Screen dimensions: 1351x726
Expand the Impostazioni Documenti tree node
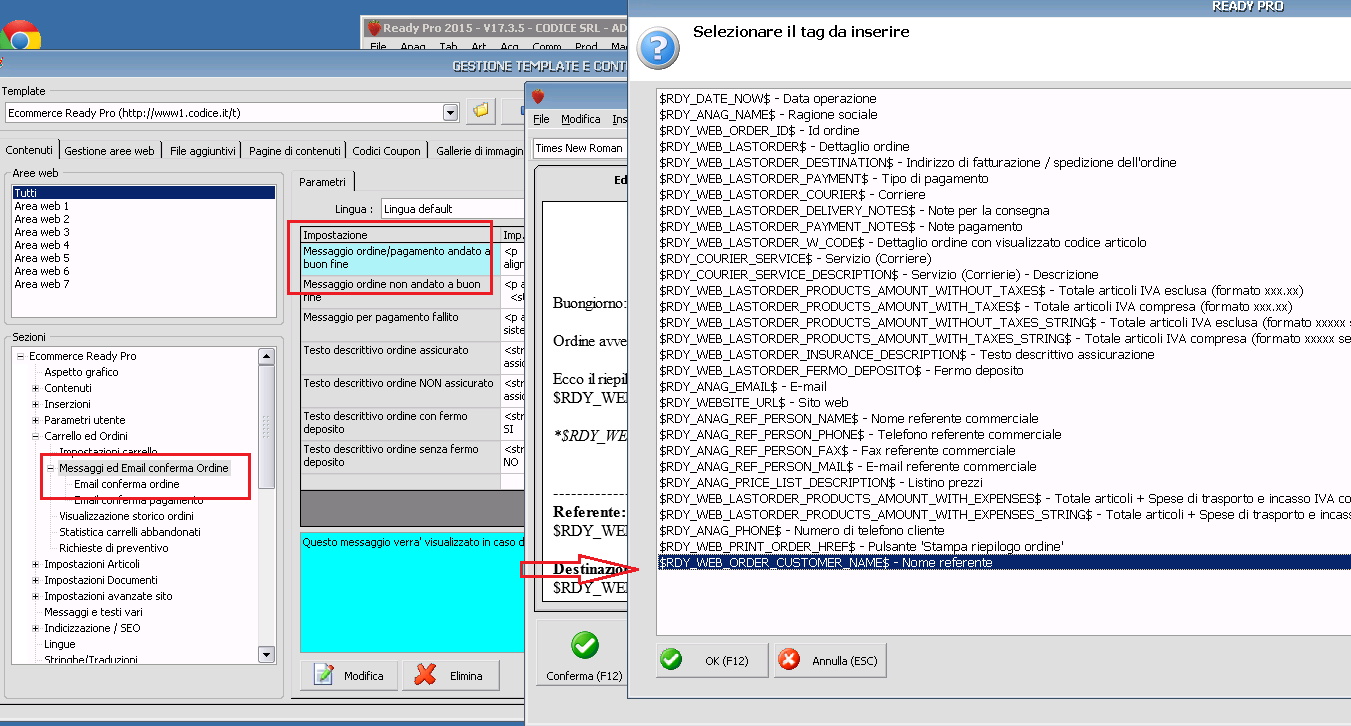click(36, 580)
